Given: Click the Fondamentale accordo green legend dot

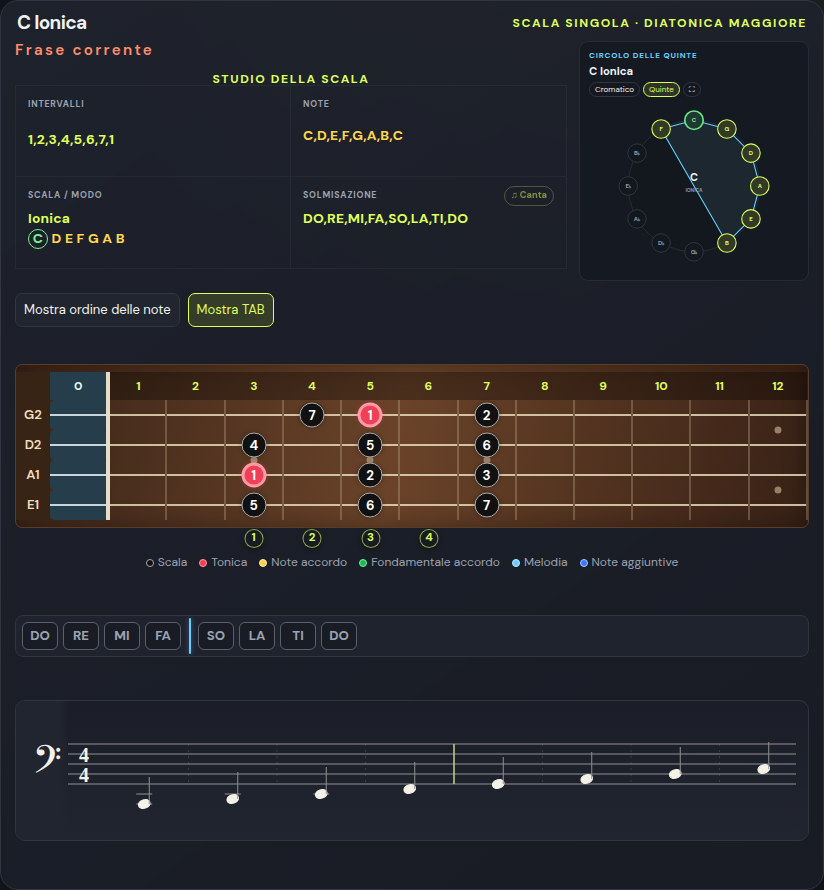Looking at the screenshot, I should coord(363,563).
